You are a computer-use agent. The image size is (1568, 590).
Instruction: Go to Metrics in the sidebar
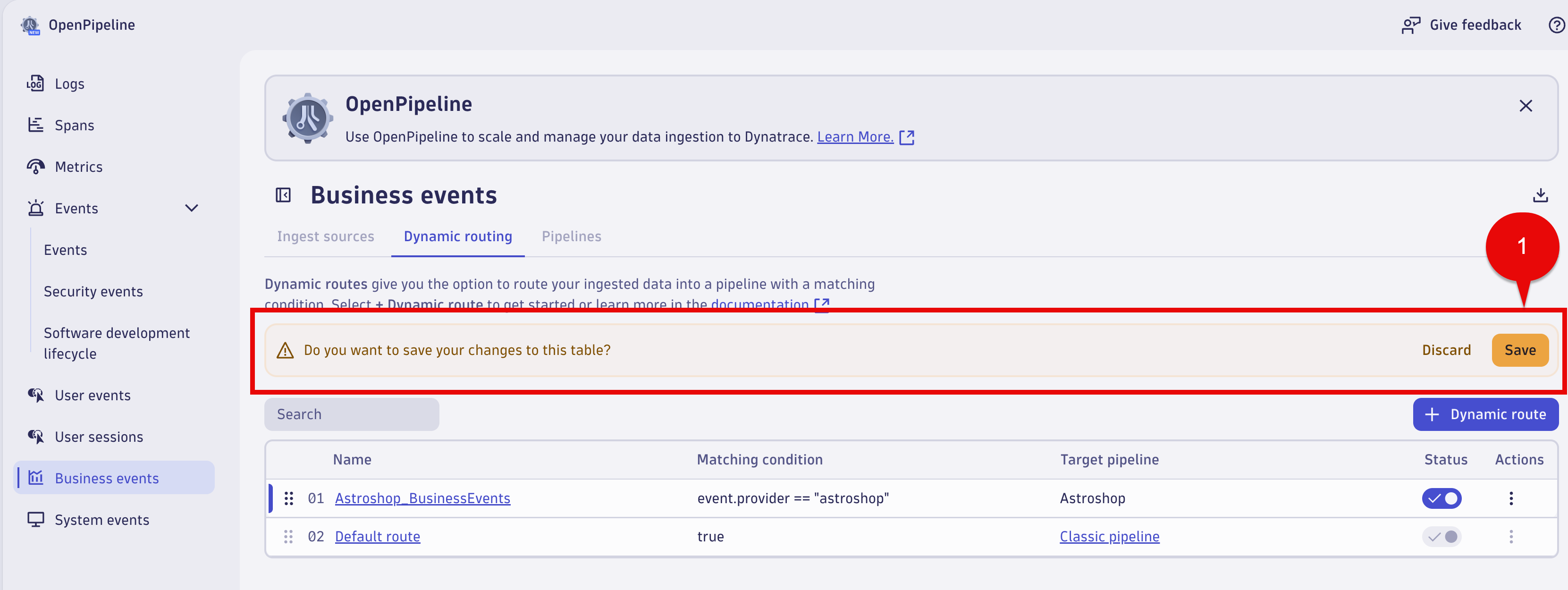[x=78, y=166]
